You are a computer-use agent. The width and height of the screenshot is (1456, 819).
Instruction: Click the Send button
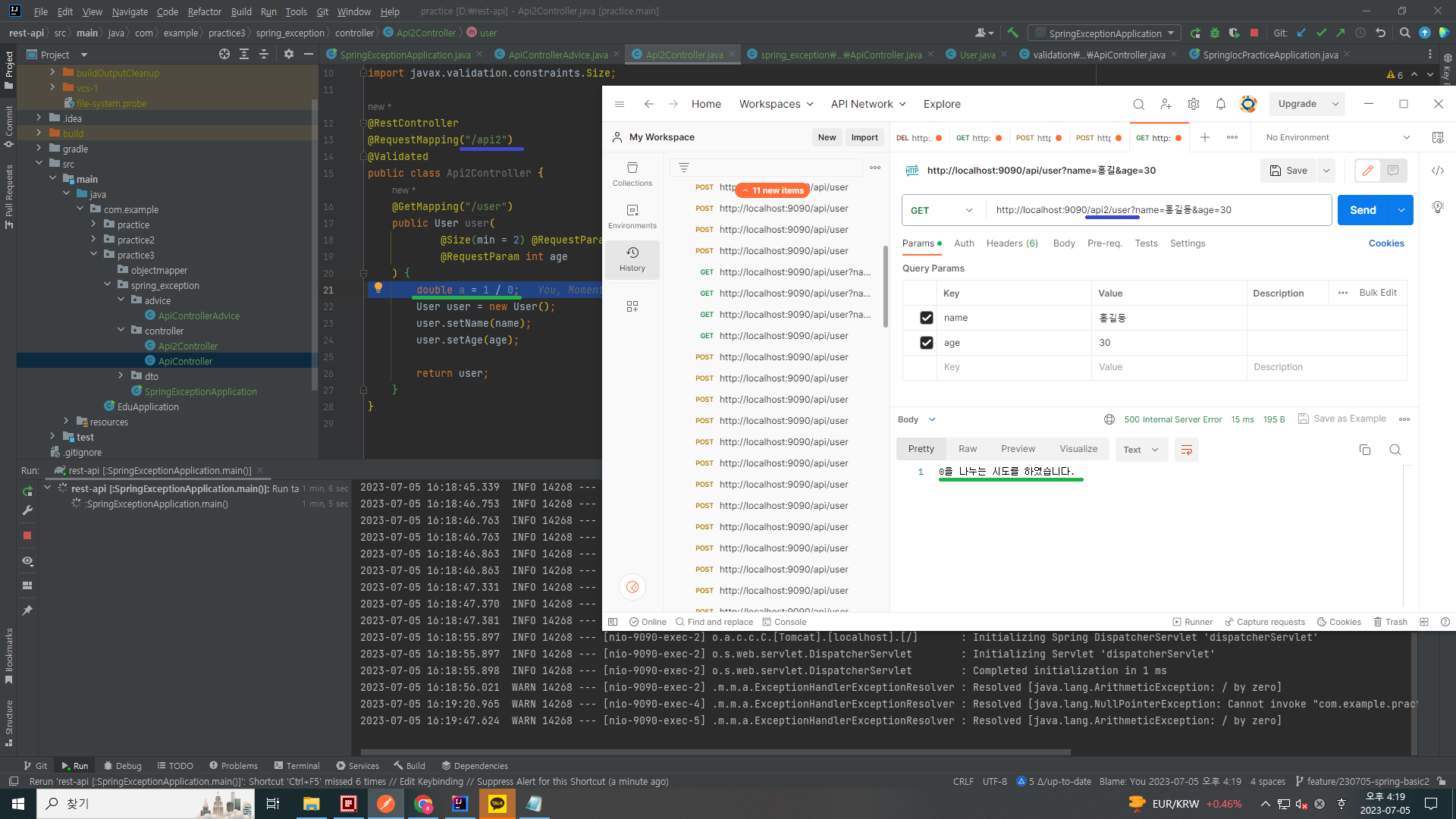point(1363,210)
